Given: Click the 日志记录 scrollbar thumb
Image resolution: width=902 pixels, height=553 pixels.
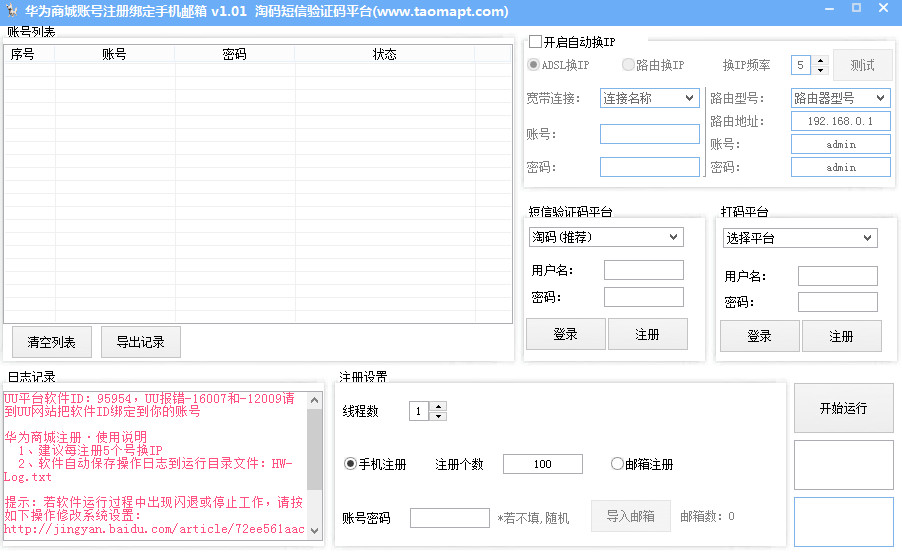Looking at the screenshot, I should coord(315,449).
